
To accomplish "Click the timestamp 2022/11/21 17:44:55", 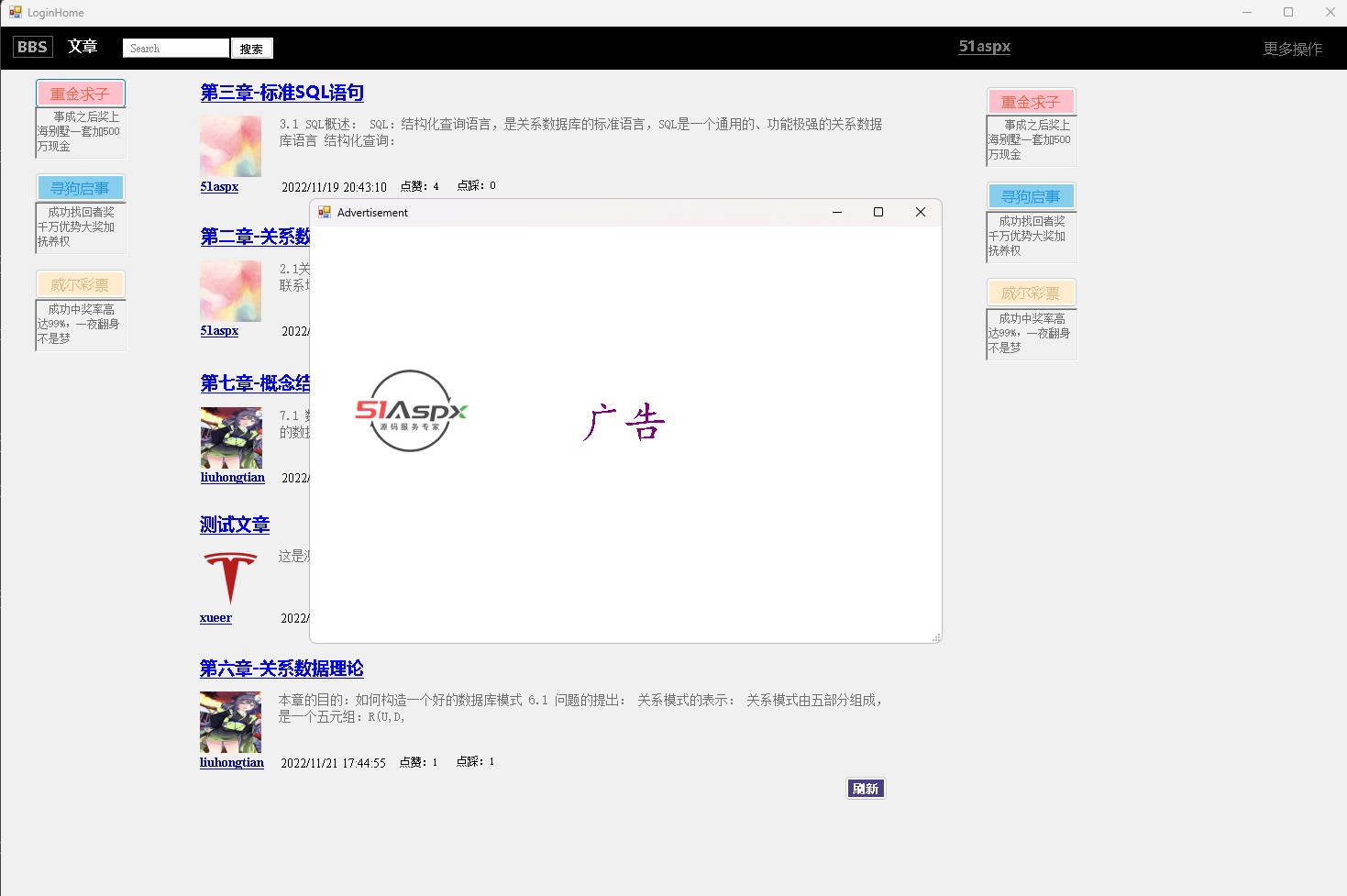I will (334, 763).
